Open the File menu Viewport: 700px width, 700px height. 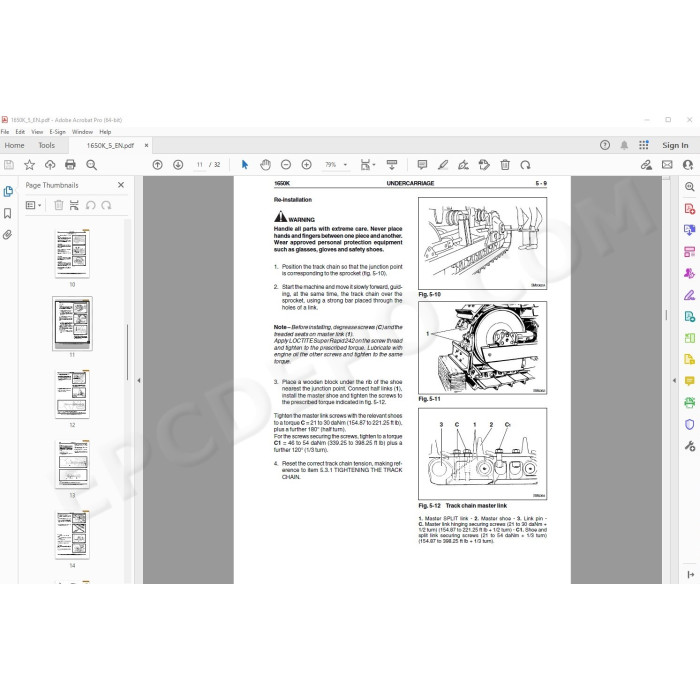coord(5,132)
